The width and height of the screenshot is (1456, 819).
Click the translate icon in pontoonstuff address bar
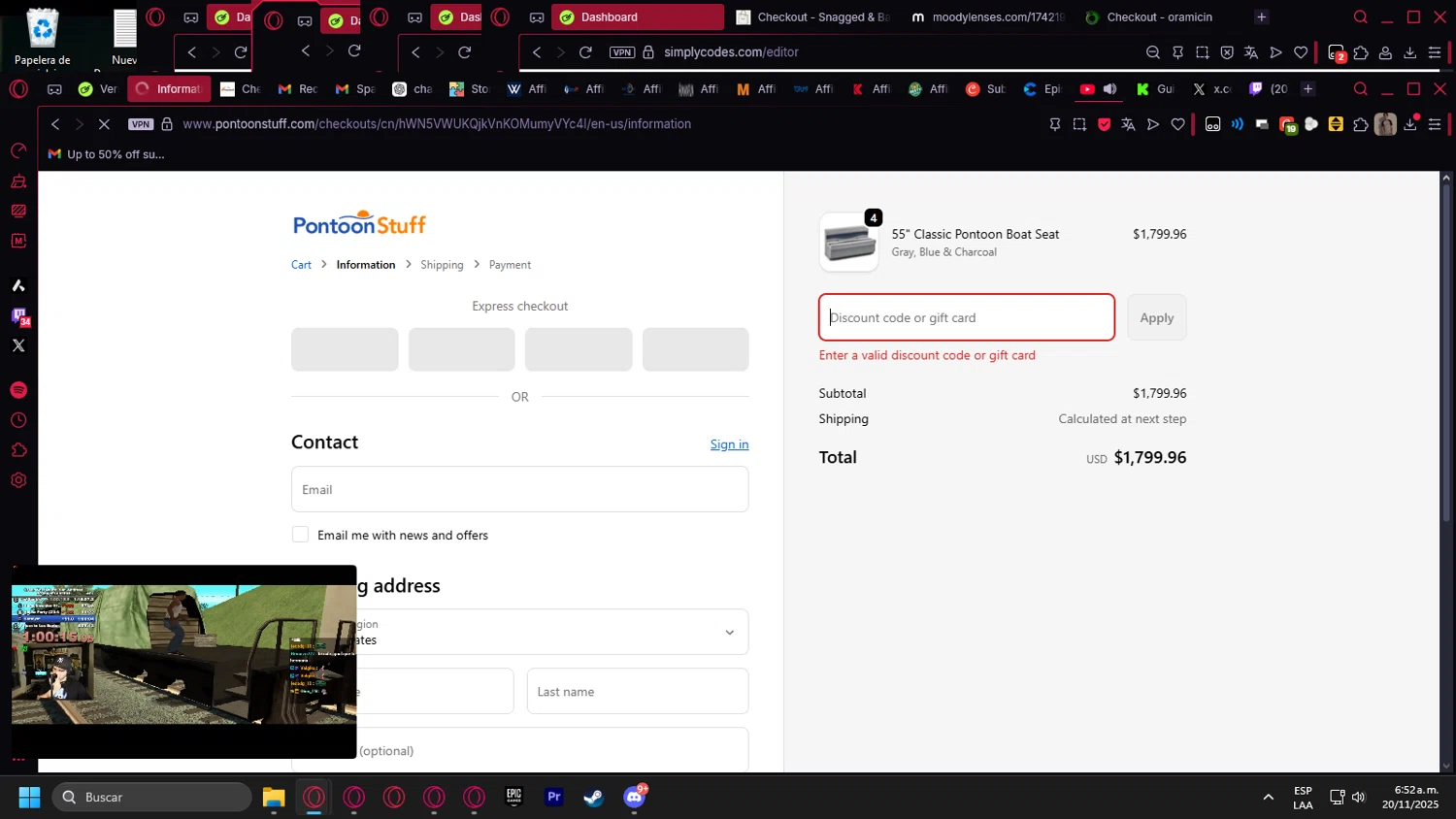[1128, 124]
